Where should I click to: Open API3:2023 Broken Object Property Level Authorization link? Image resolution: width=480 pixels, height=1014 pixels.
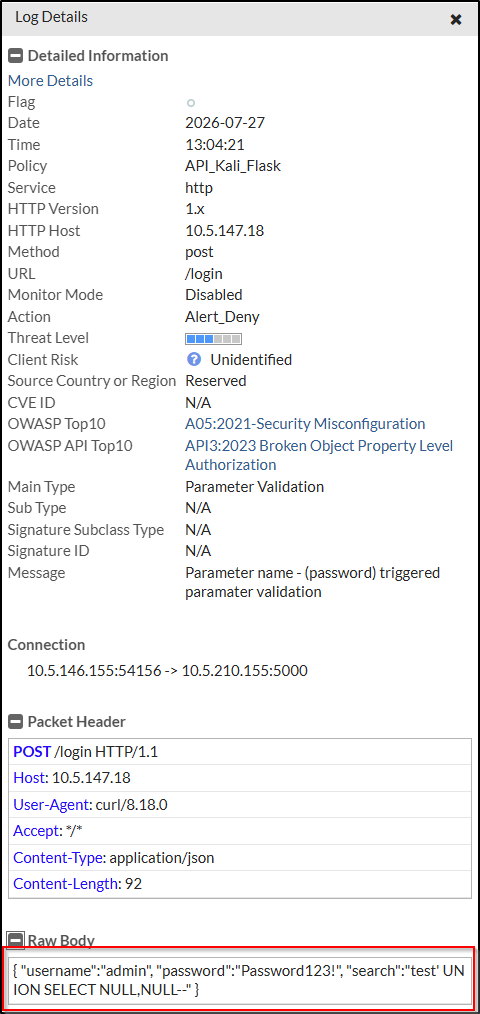tap(320, 455)
